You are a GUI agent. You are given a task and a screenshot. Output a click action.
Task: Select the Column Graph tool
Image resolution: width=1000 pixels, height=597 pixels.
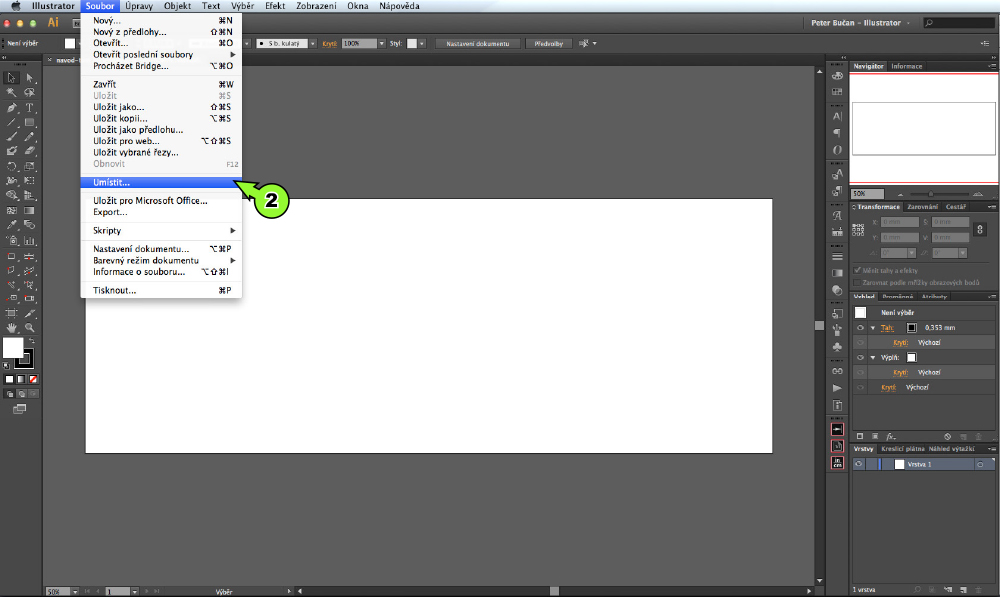pos(29,240)
